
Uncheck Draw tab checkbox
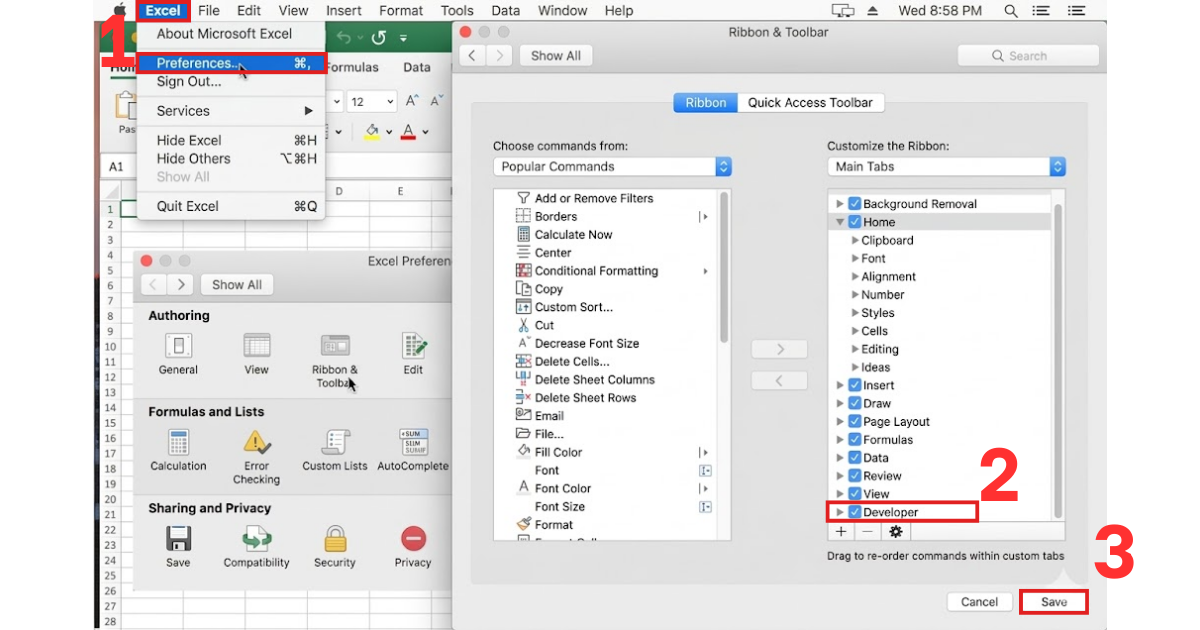[855, 403]
